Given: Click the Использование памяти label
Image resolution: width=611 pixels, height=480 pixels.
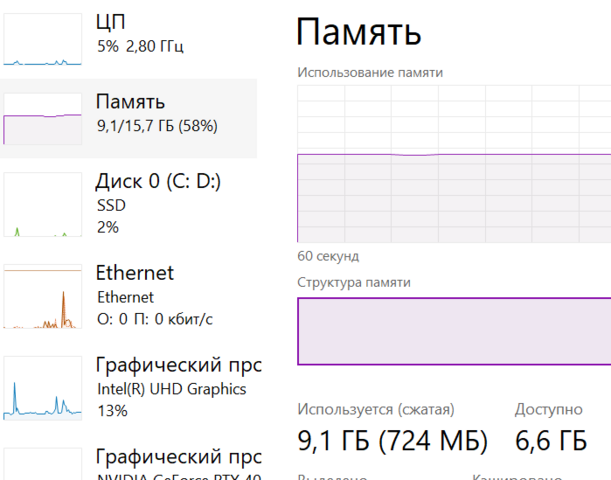Looking at the screenshot, I should (x=370, y=72).
